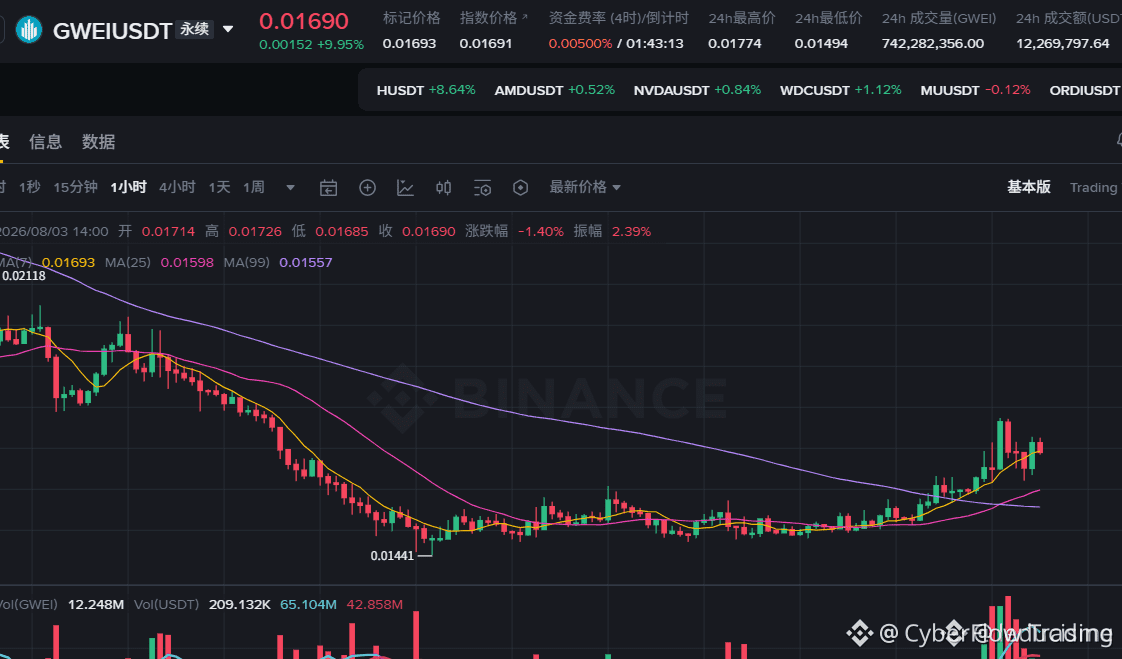Open AMDUSDT ticker in the marquee
1122x659 pixels.
pyautogui.click(x=555, y=90)
